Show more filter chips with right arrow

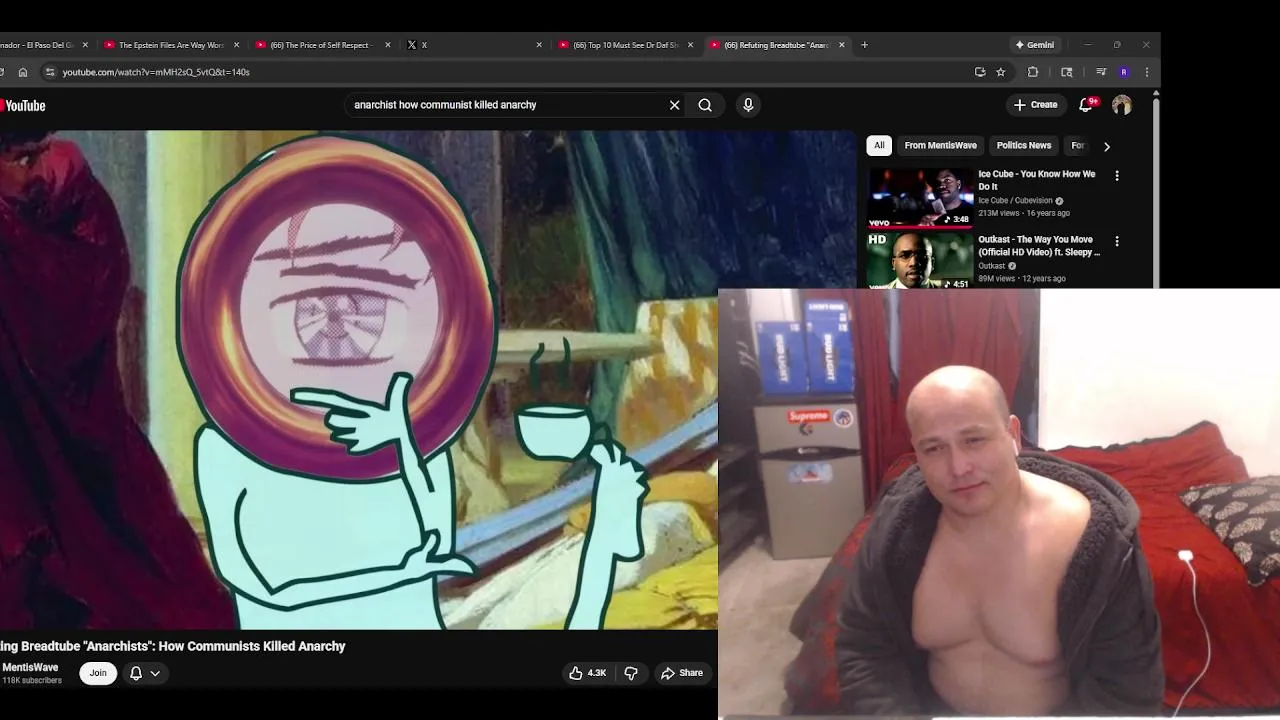tap(1106, 146)
